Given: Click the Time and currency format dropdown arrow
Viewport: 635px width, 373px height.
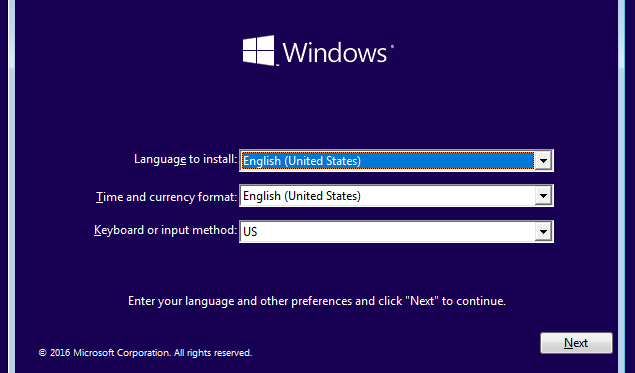Looking at the screenshot, I should (543, 196).
